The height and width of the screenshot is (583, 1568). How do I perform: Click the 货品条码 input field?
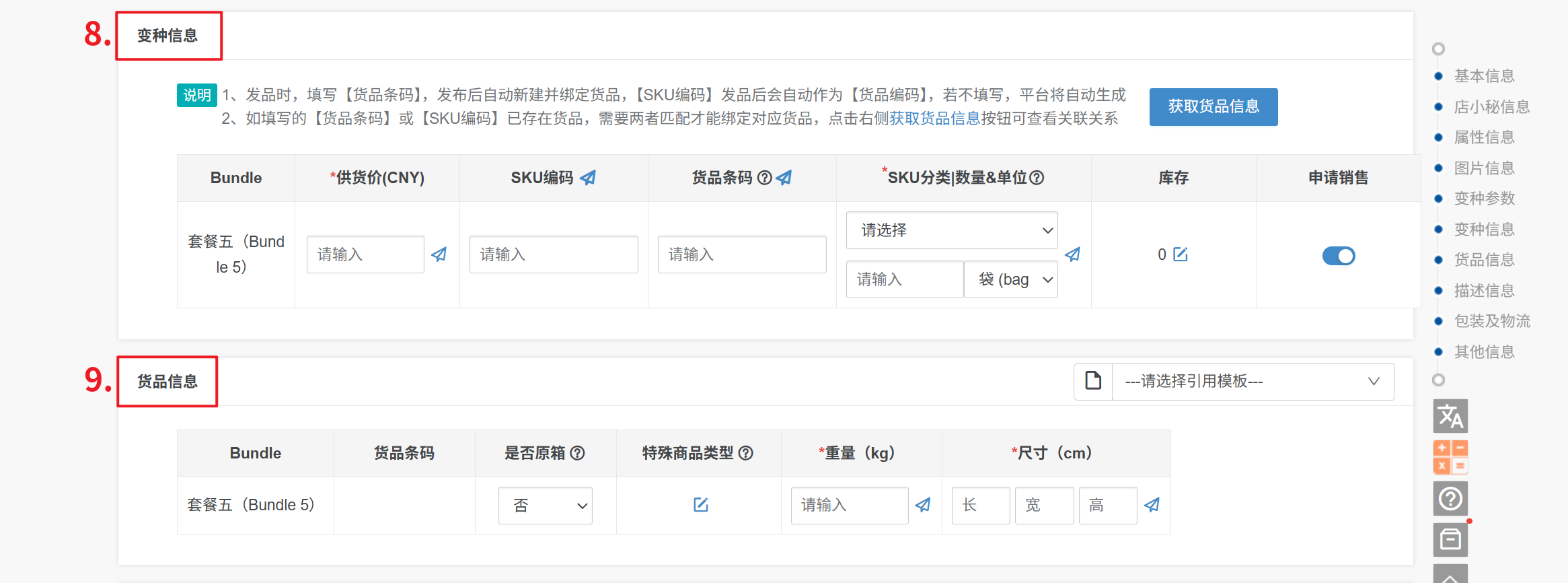click(x=741, y=254)
